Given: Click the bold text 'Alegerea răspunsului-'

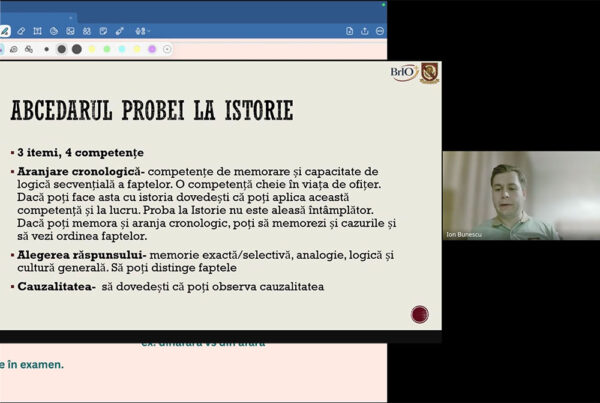Looking at the screenshot, I should pyautogui.click(x=82, y=255).
